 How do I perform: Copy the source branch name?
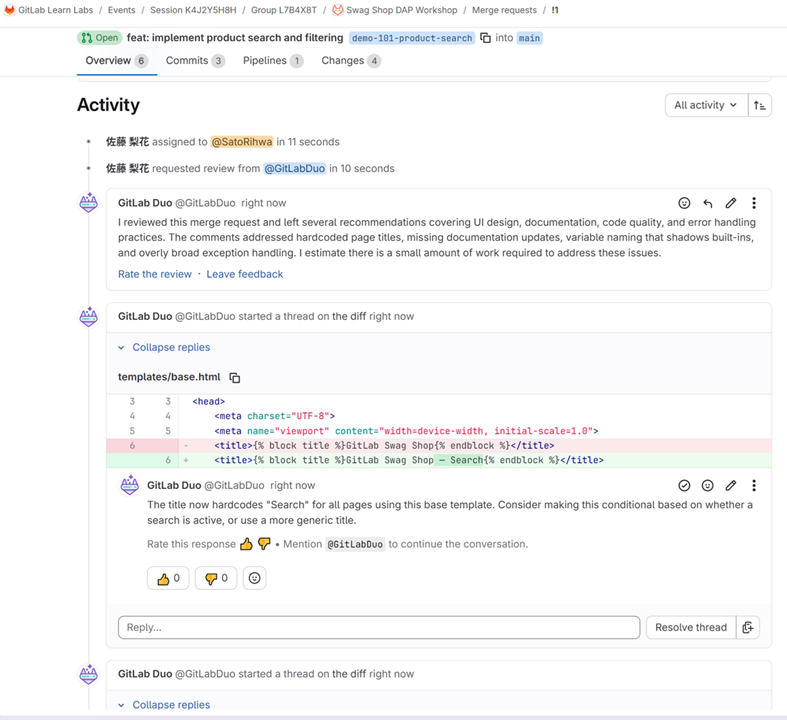[485, 38]
